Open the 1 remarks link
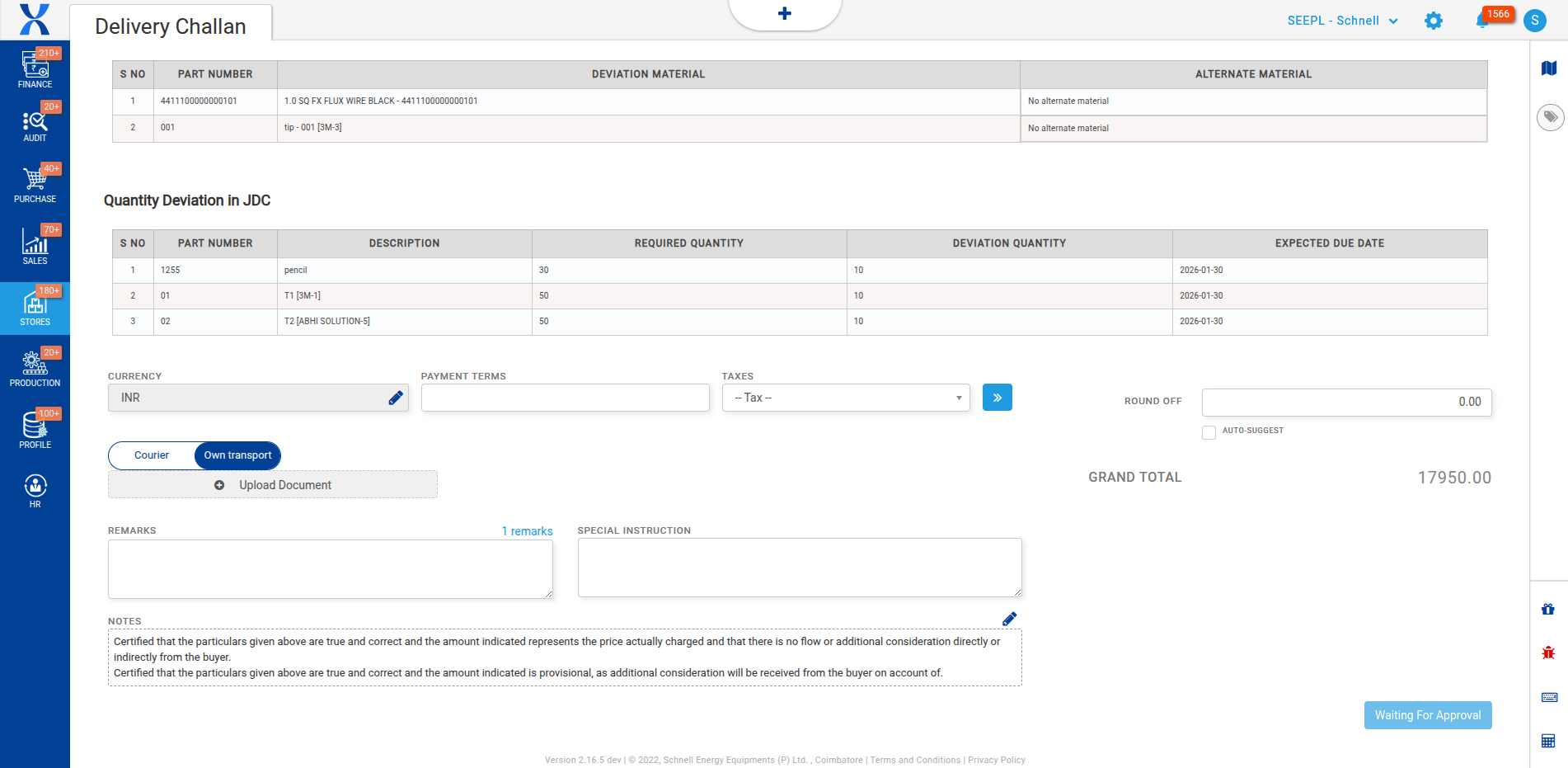Viewport: 1568px width, 768px height. pos(527,531)
